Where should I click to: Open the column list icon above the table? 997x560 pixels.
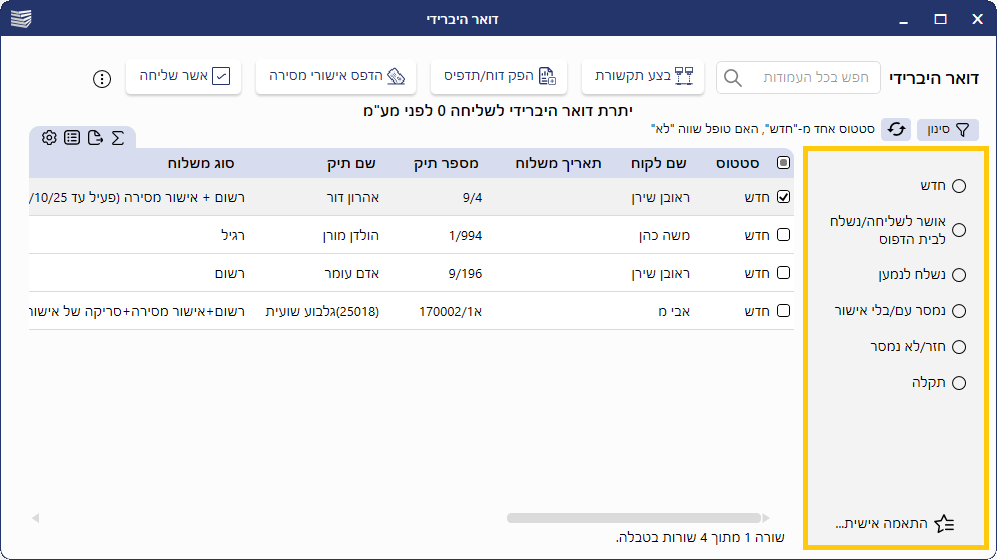pos(72,138)
